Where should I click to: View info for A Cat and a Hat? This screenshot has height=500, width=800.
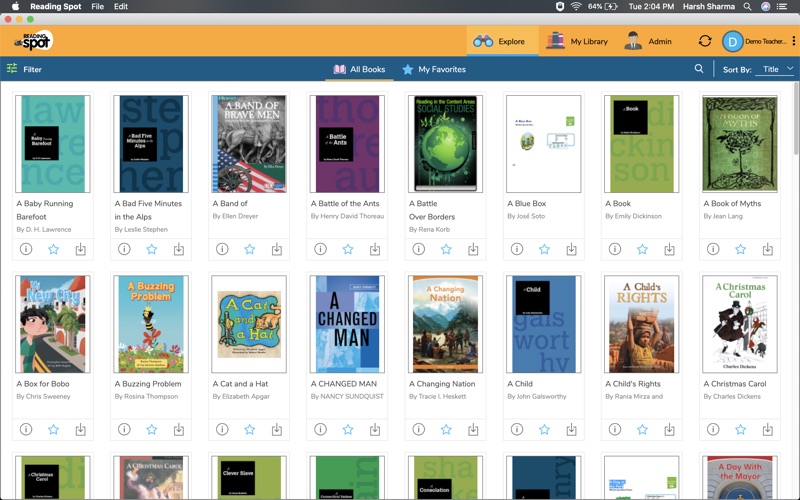tap(222, 429)
